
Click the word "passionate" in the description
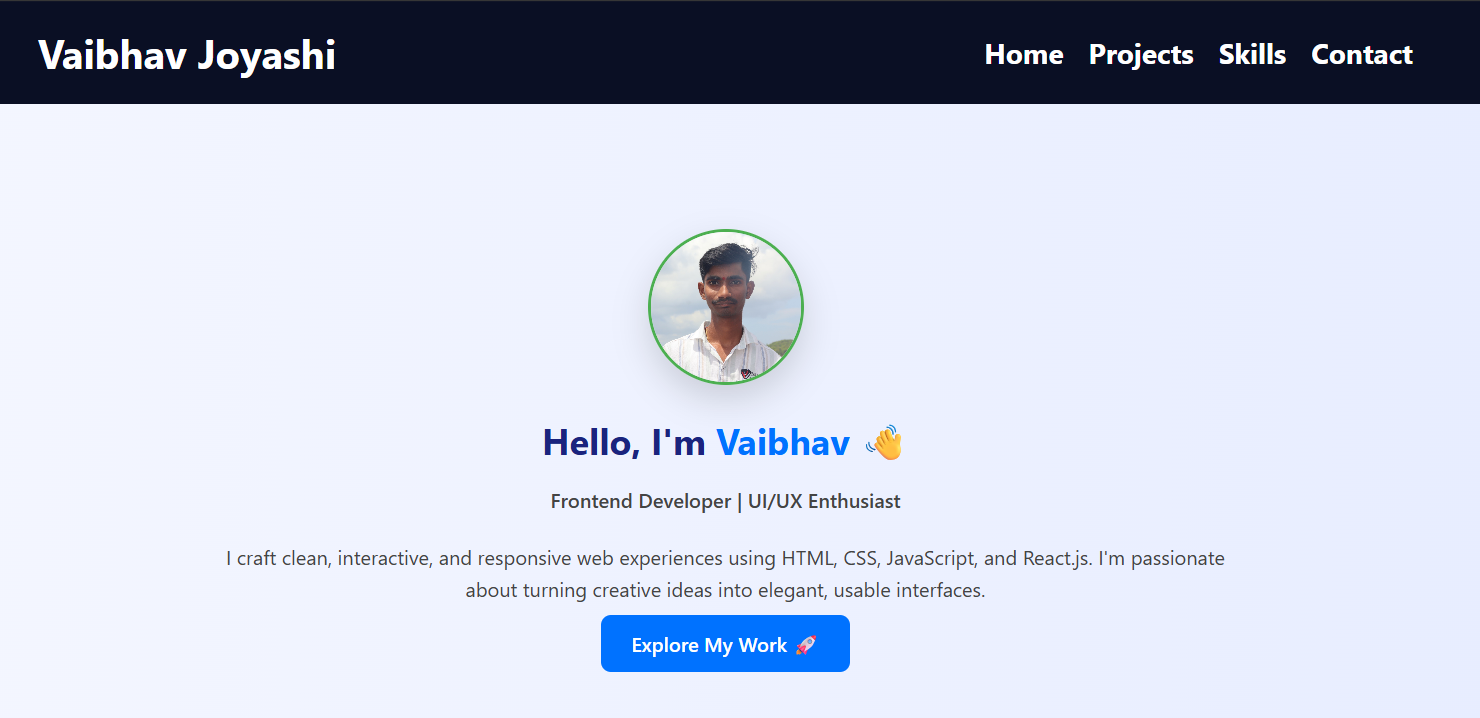click(1178, 558)
